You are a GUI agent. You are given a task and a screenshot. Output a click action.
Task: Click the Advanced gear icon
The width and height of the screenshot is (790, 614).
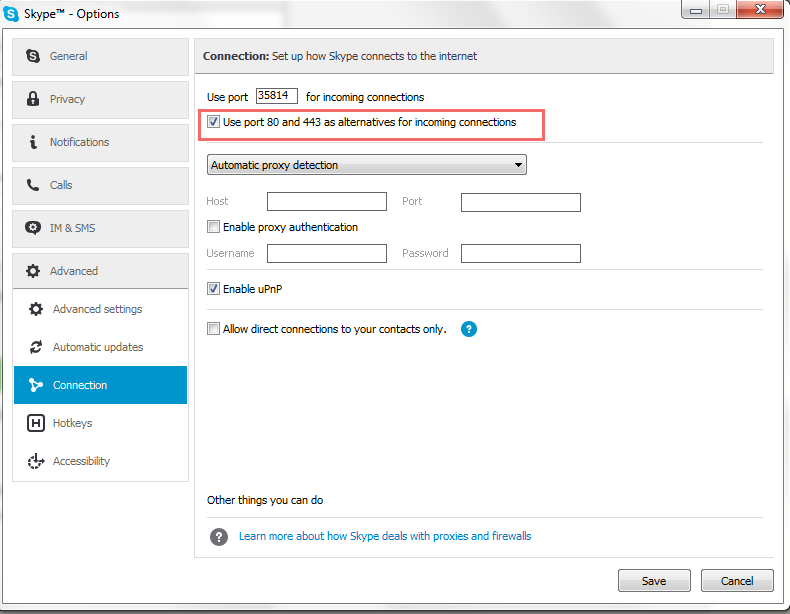click(33, 271)
